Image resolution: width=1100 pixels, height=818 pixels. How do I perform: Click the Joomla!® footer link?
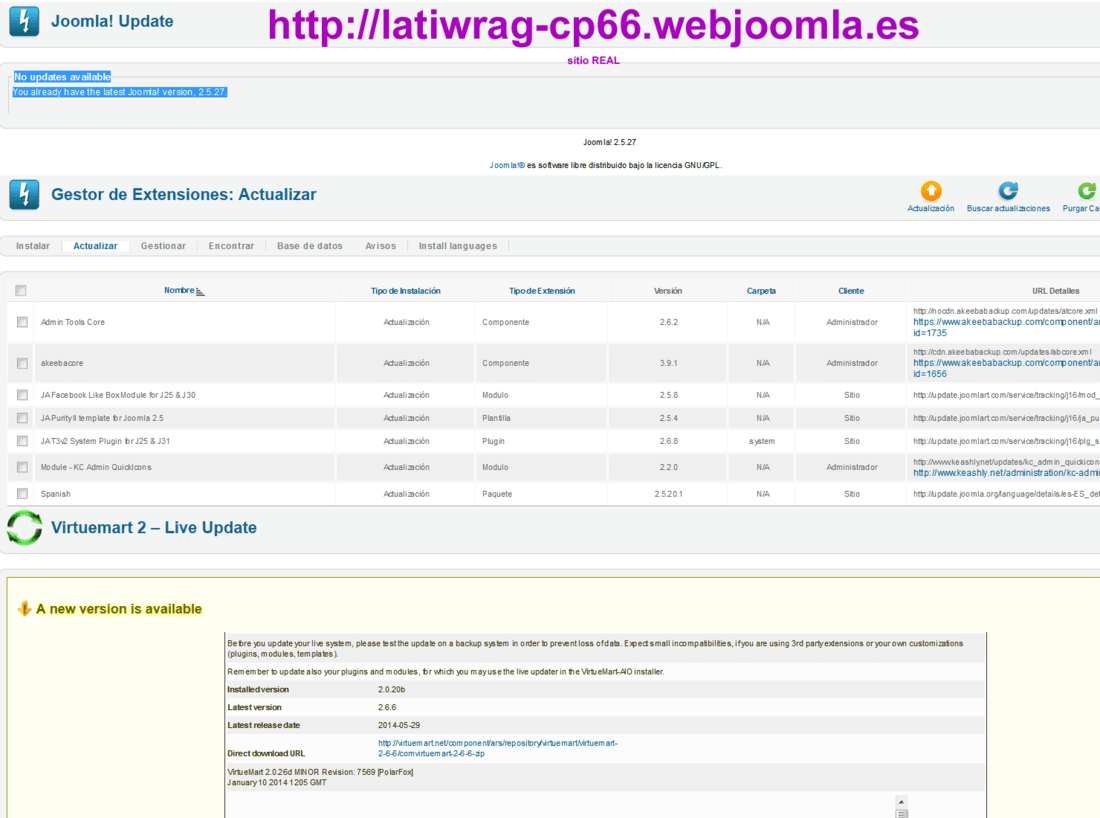pos(507,166)
